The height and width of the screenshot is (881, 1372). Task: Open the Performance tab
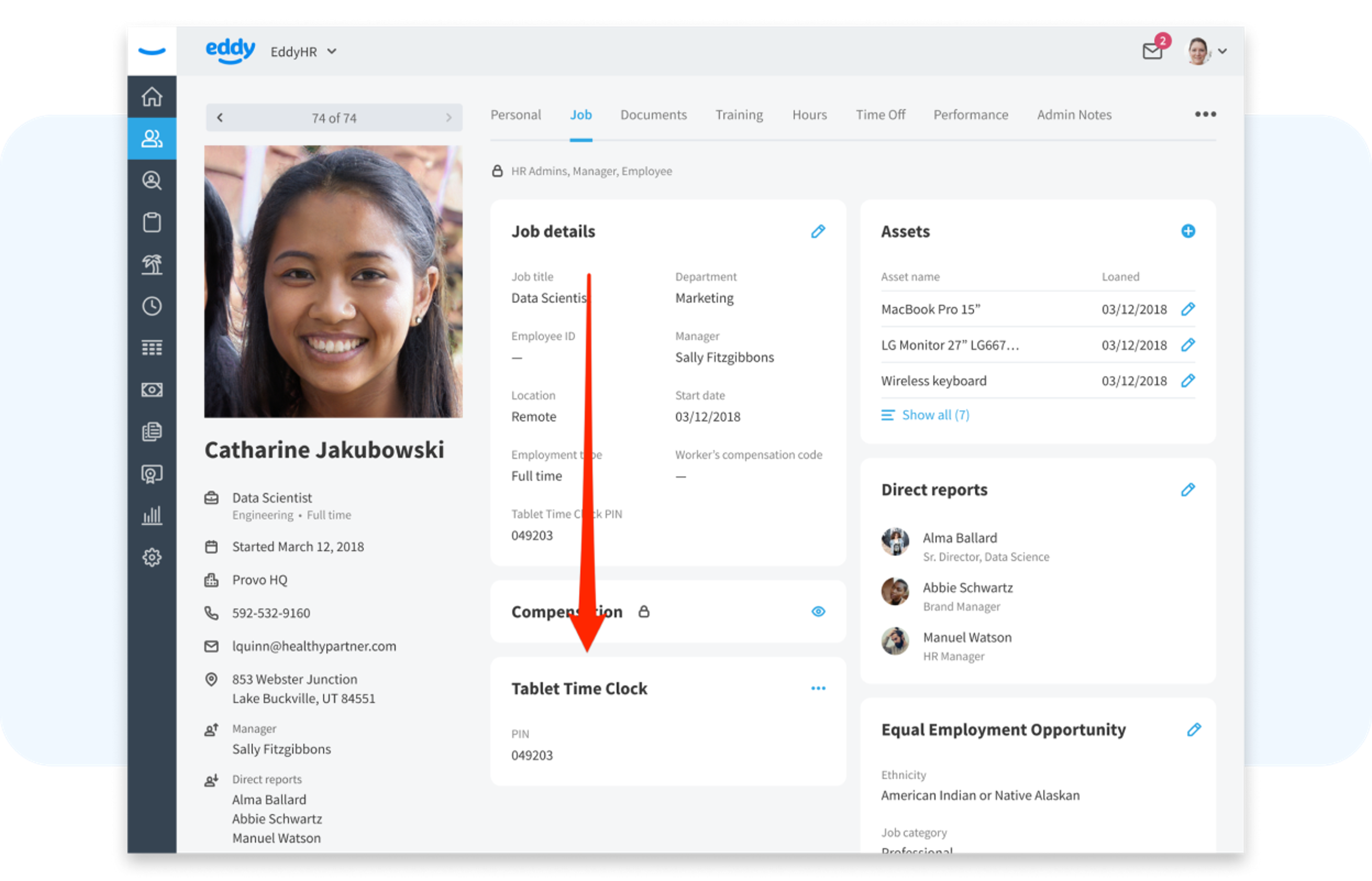point(970,115)
